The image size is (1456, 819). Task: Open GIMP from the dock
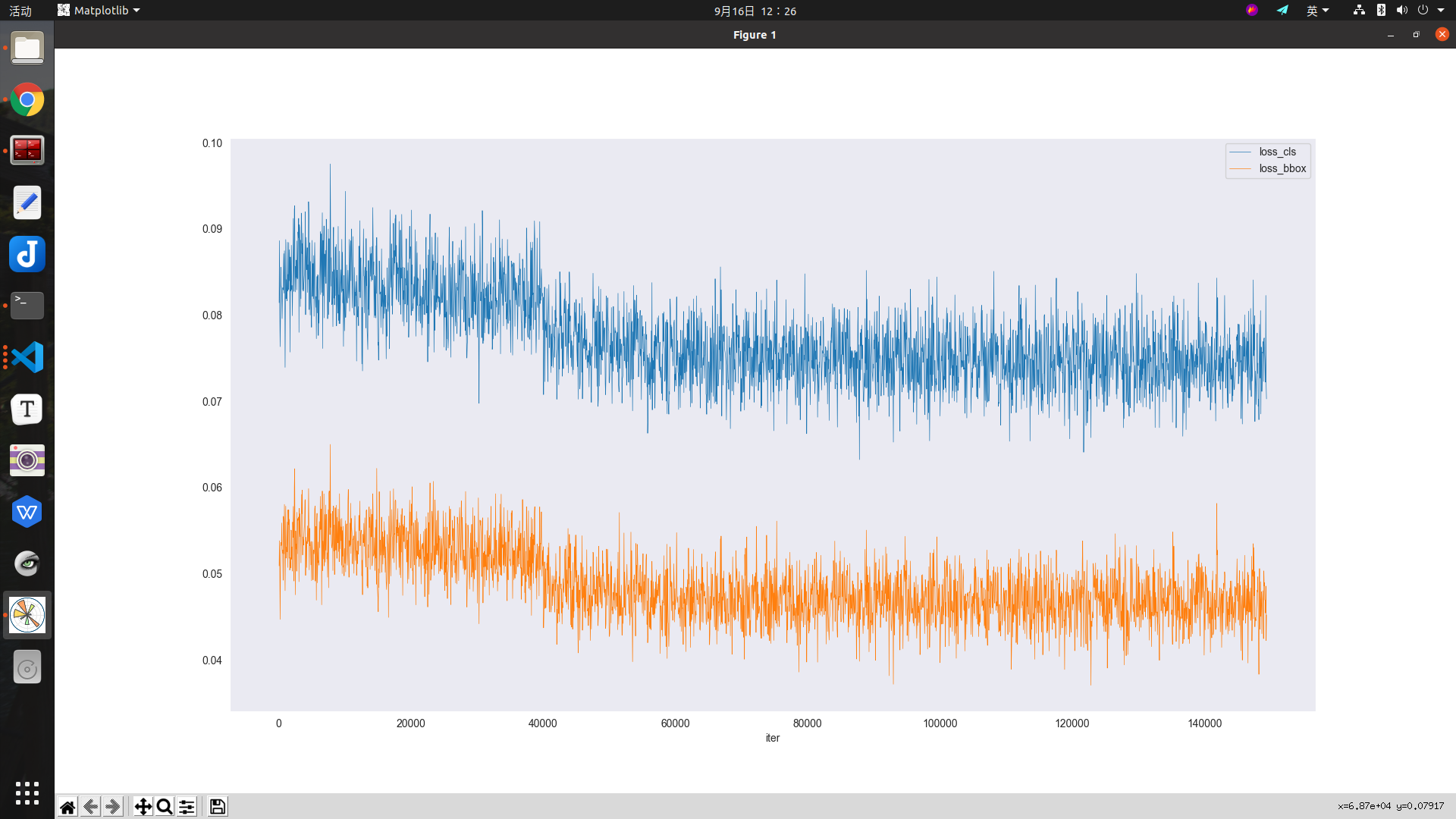[27, 563]
